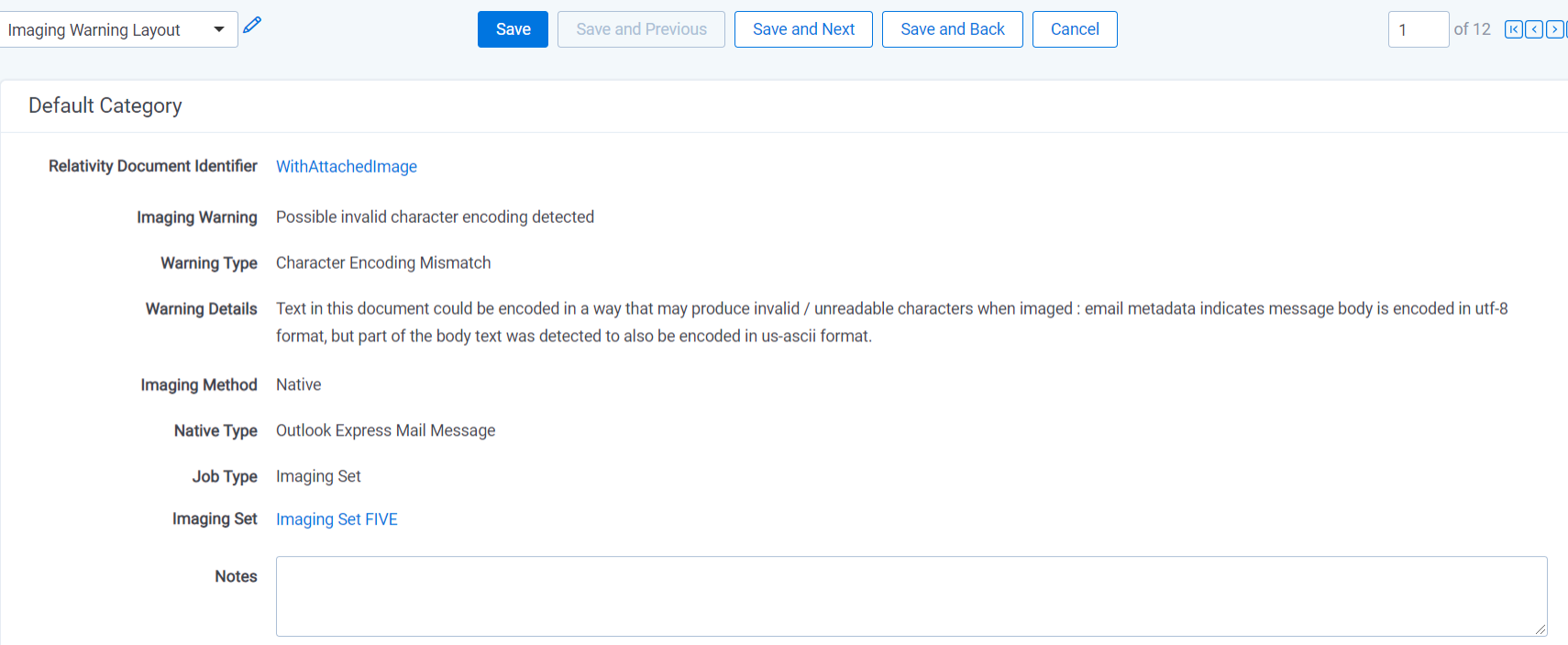Click the previous record arrow icon

pos(1533,29)
